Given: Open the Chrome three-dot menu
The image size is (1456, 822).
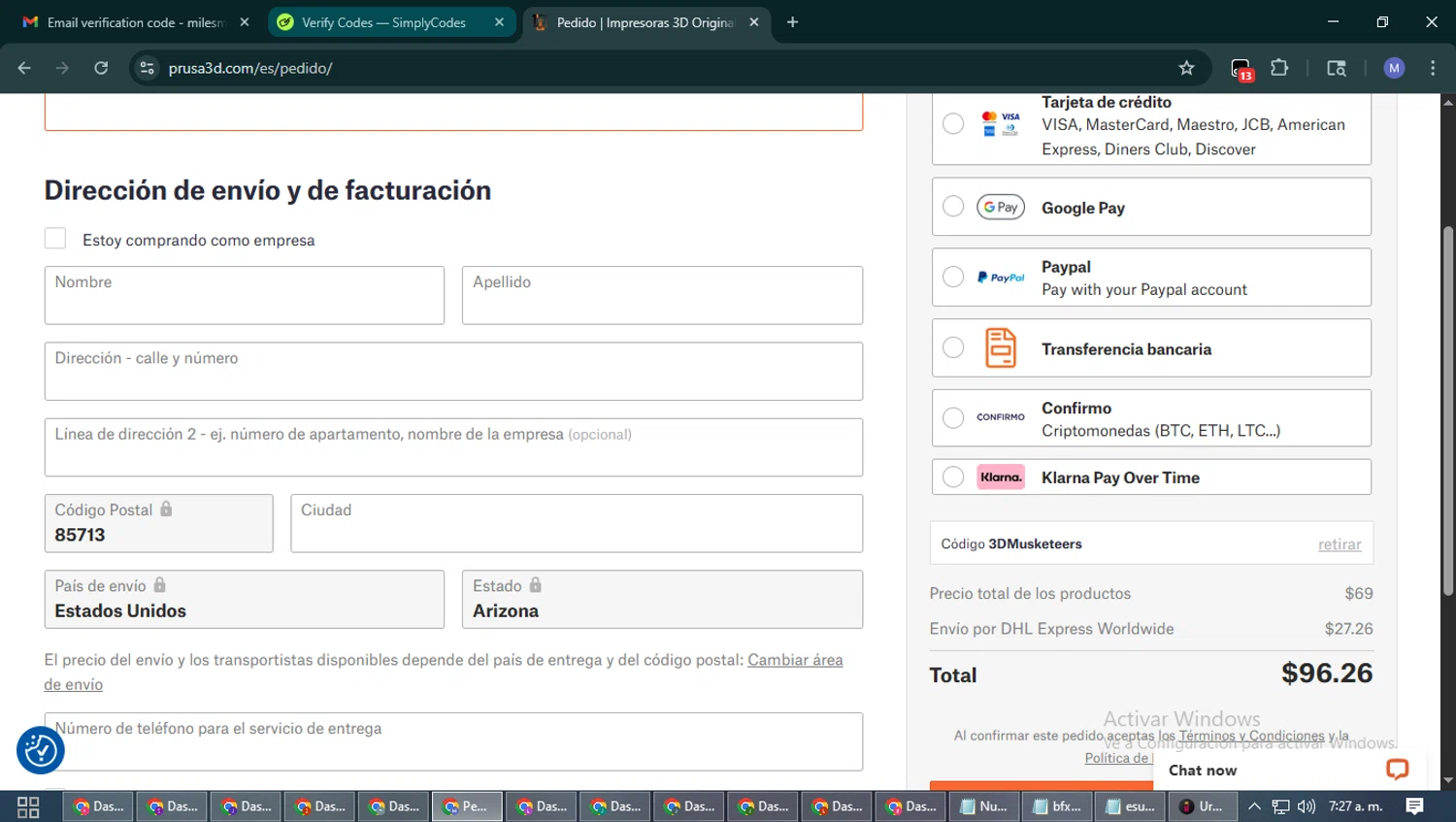Looking at the screenshot, I should pos(1433,68).
